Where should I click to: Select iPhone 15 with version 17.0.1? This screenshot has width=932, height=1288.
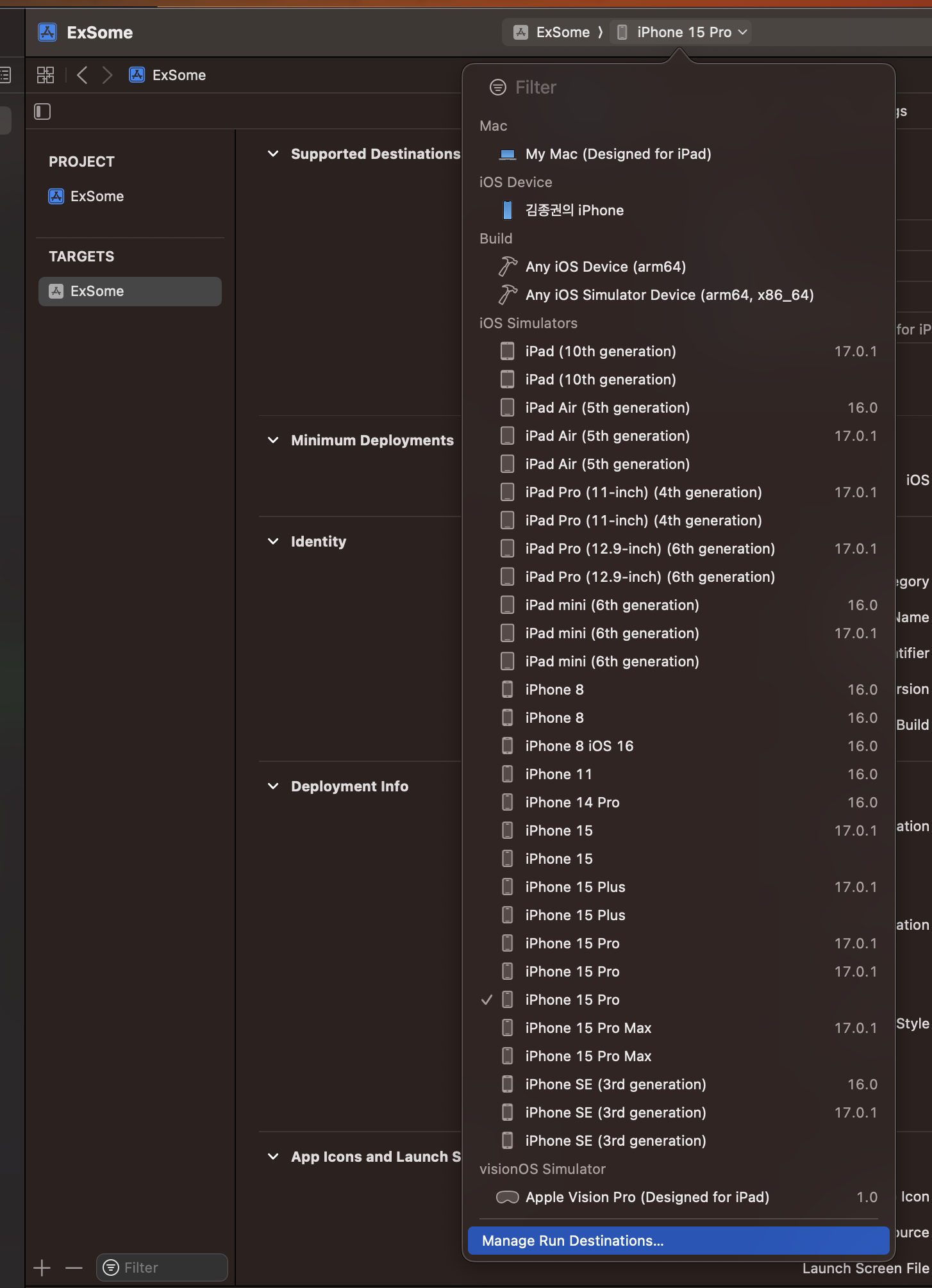679,830
